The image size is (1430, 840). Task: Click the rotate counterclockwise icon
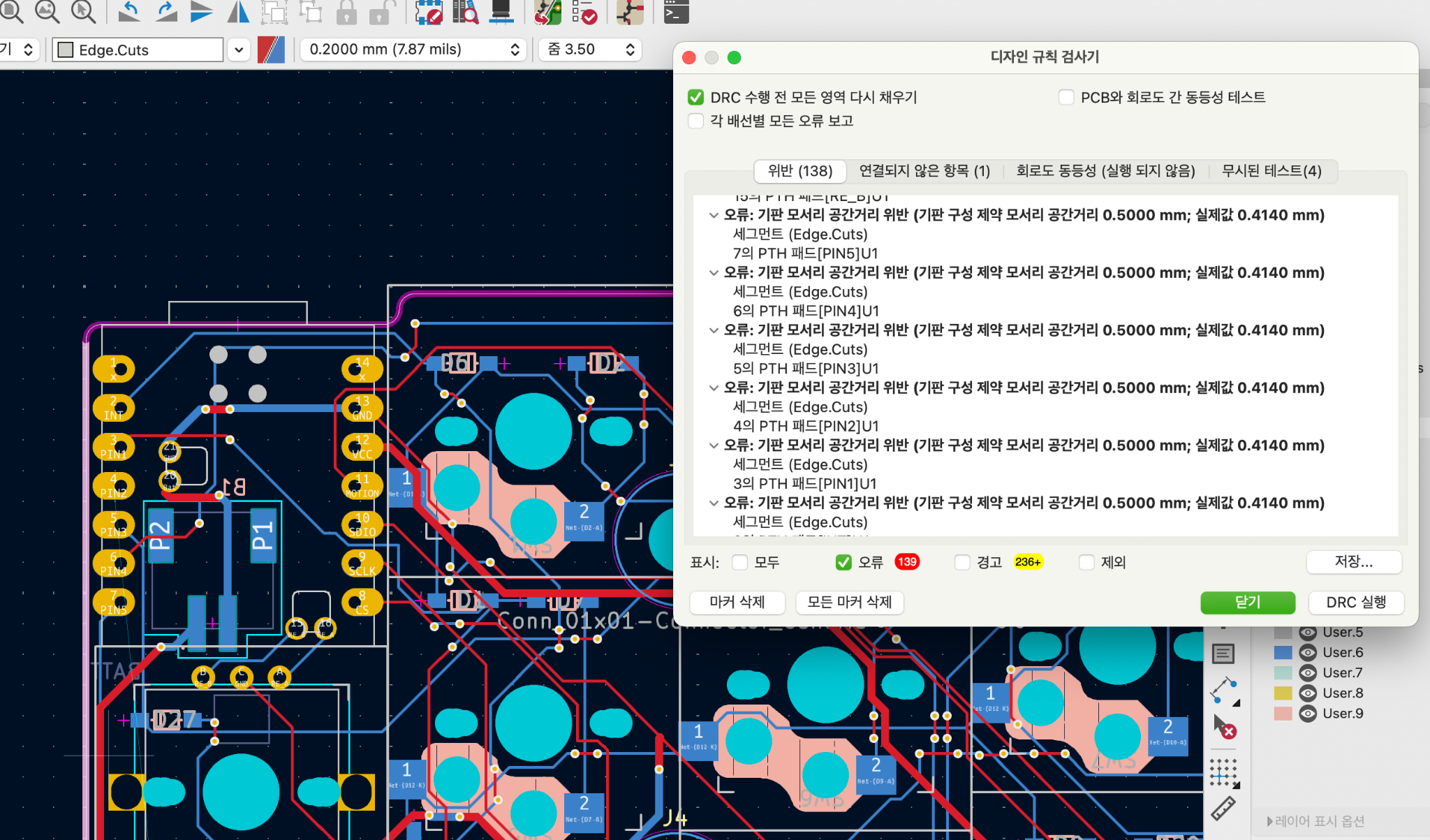(129, 12)
